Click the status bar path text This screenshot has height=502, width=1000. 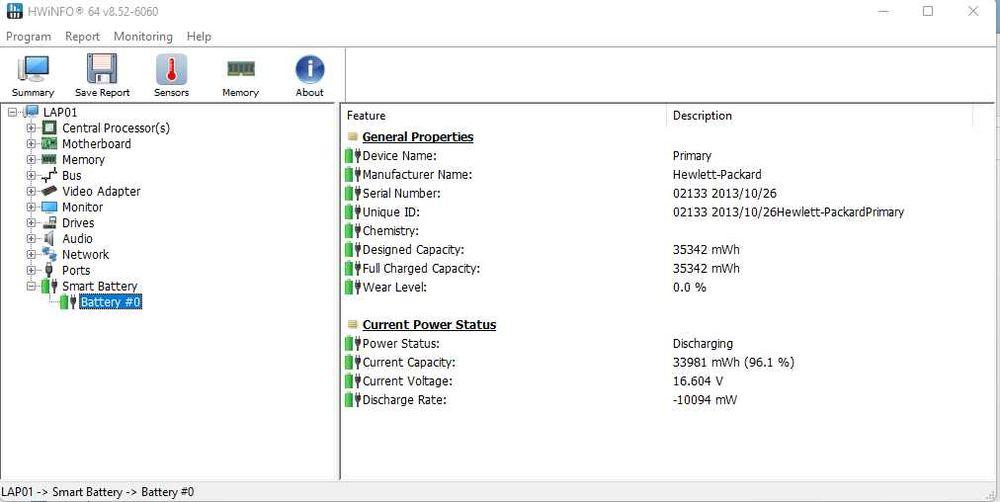[98, 492]
